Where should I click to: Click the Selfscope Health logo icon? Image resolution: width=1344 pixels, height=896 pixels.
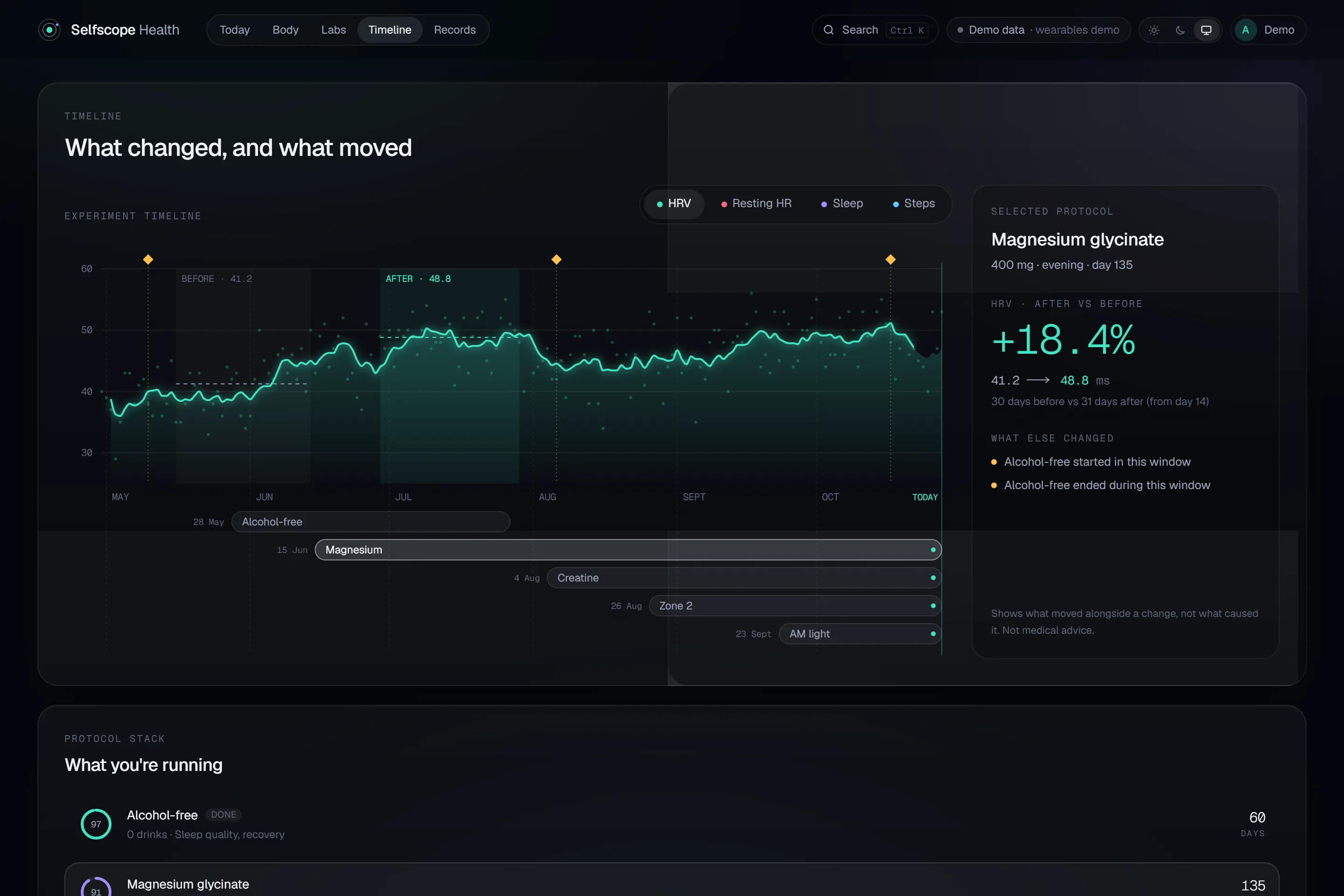click(50, 30)
